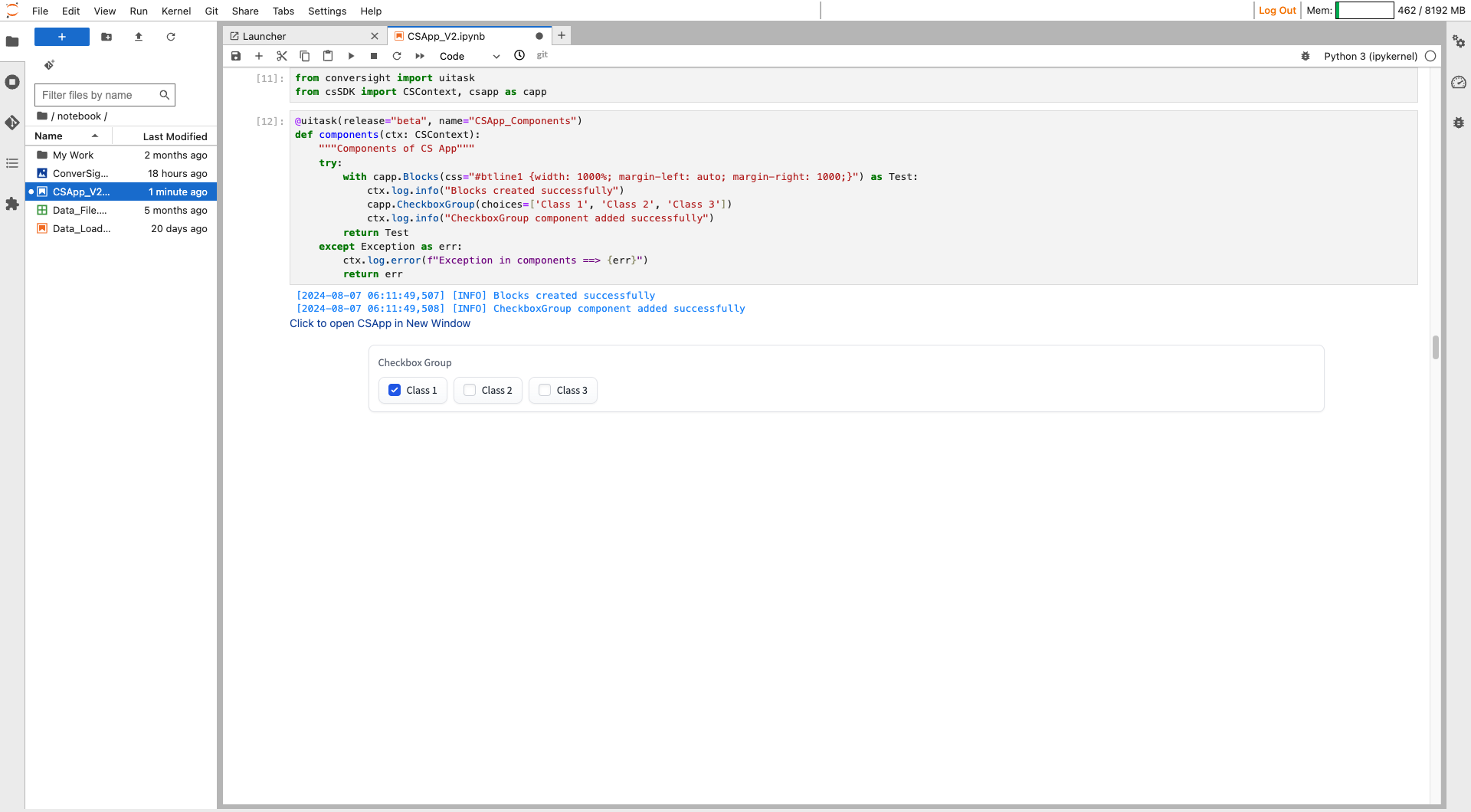Click the debugger bug icon in notebook toolbar

coord(1306,56)
